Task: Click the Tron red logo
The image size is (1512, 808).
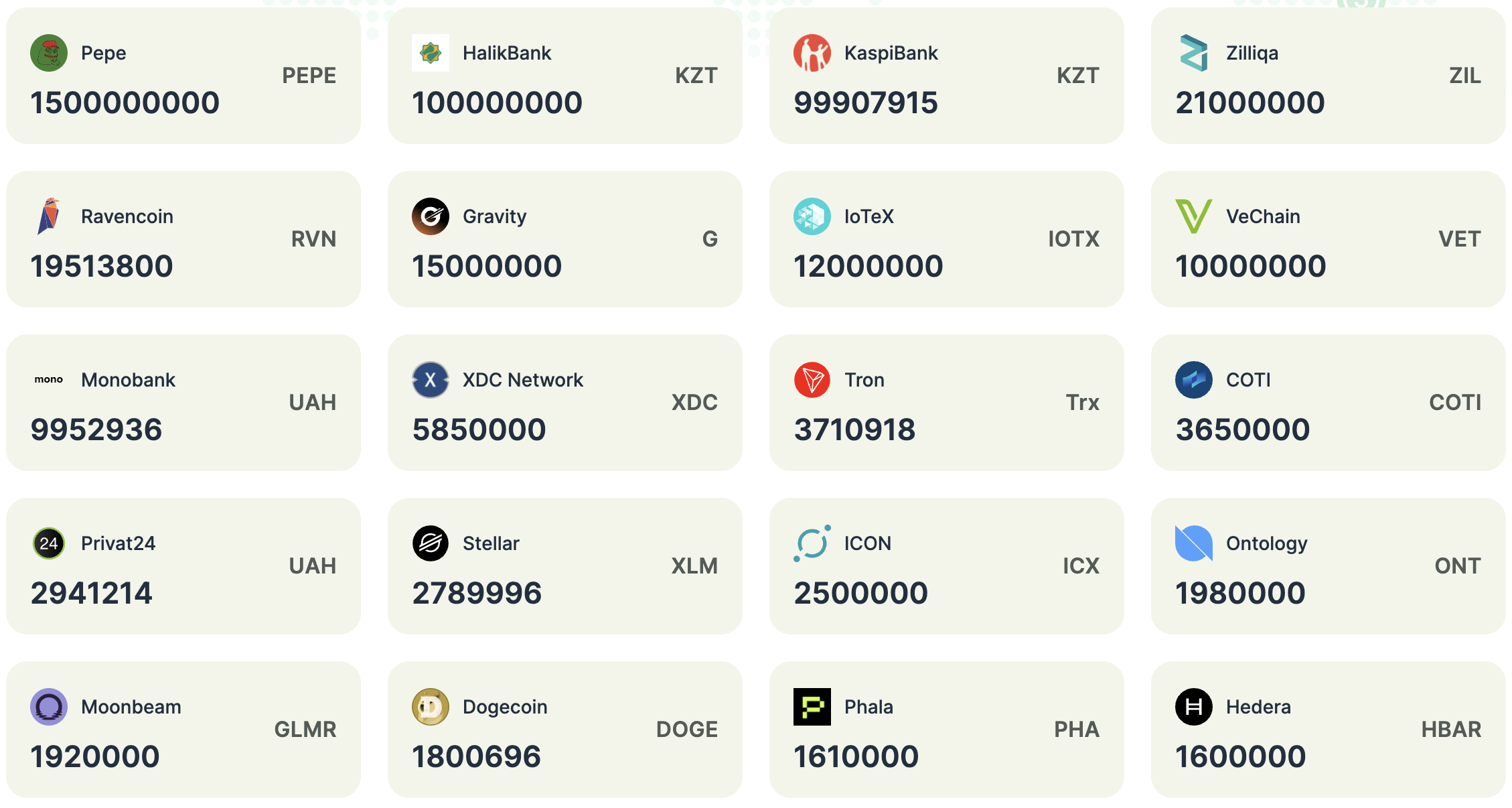Action: (812, 380)
